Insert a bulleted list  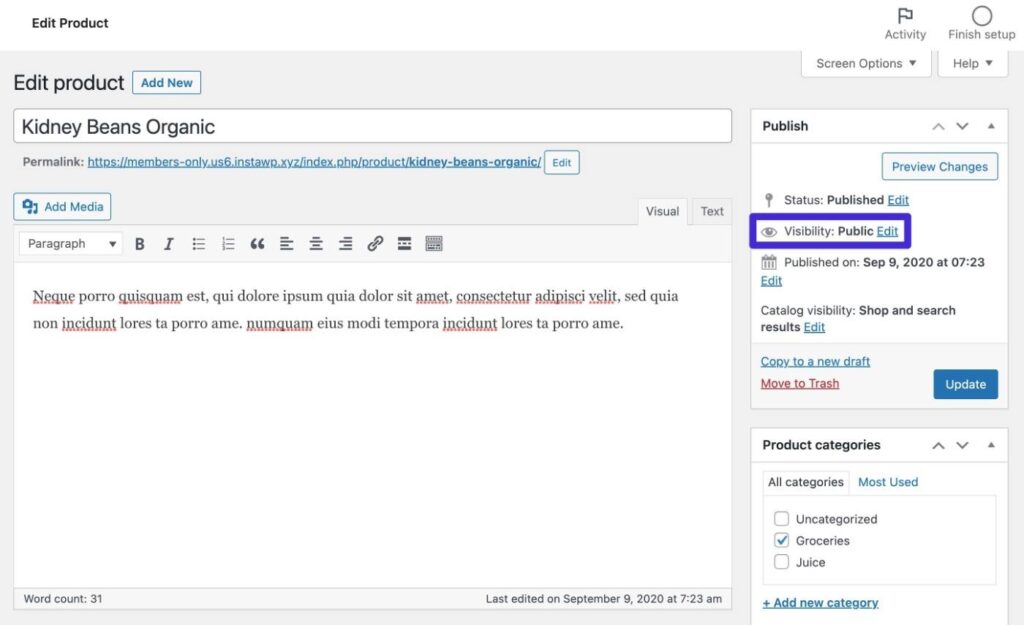pos(198,243)
